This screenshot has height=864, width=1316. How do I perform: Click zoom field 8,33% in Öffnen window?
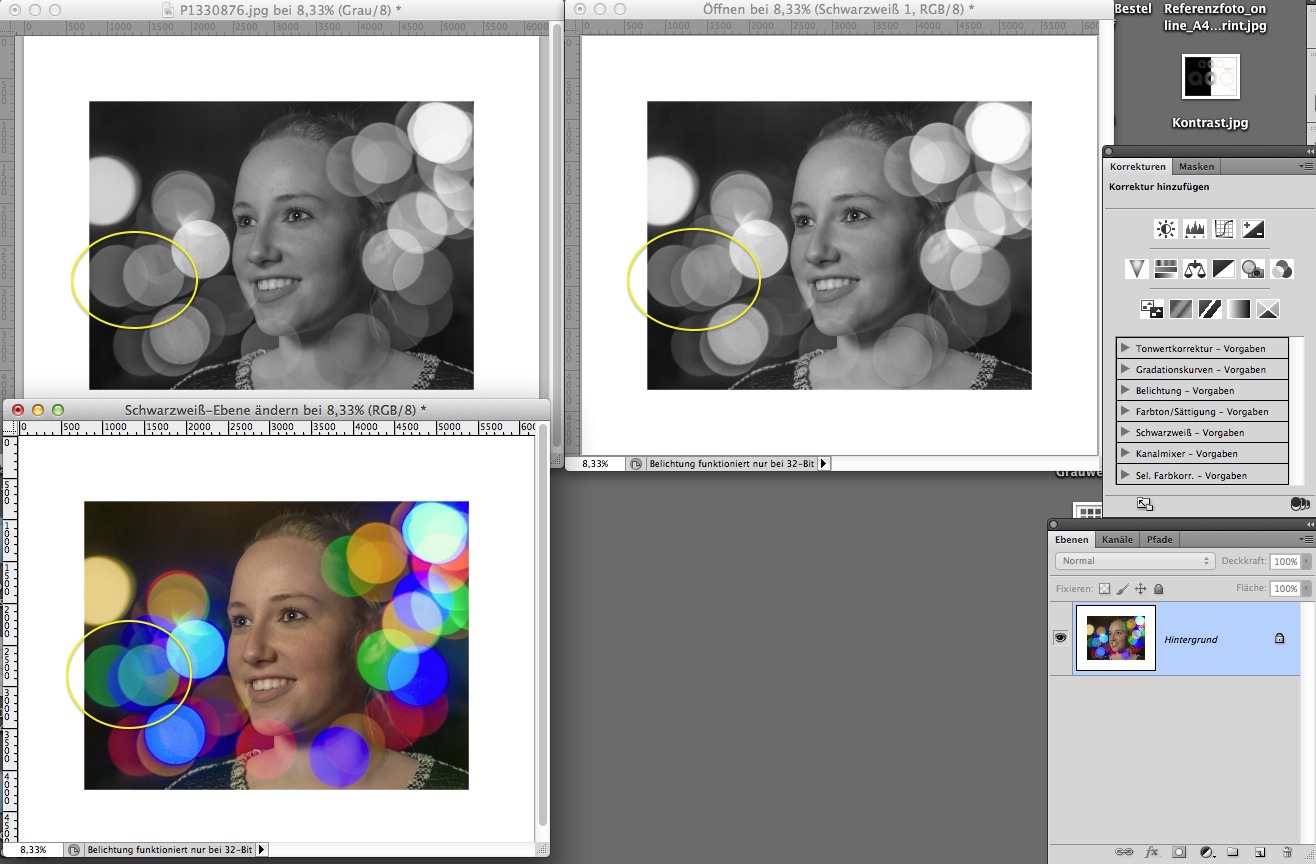pyautogui.click(x=596, y=464)
